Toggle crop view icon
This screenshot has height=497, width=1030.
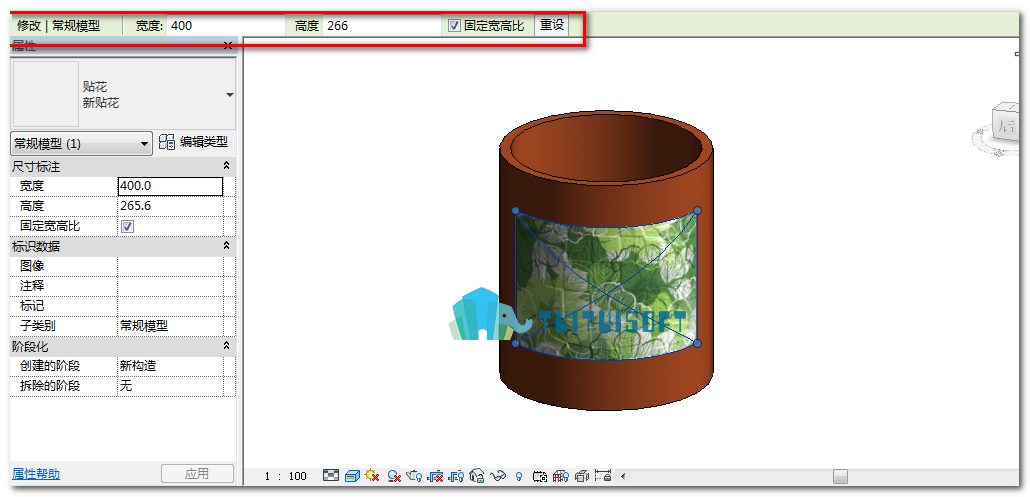coord(436,476)
